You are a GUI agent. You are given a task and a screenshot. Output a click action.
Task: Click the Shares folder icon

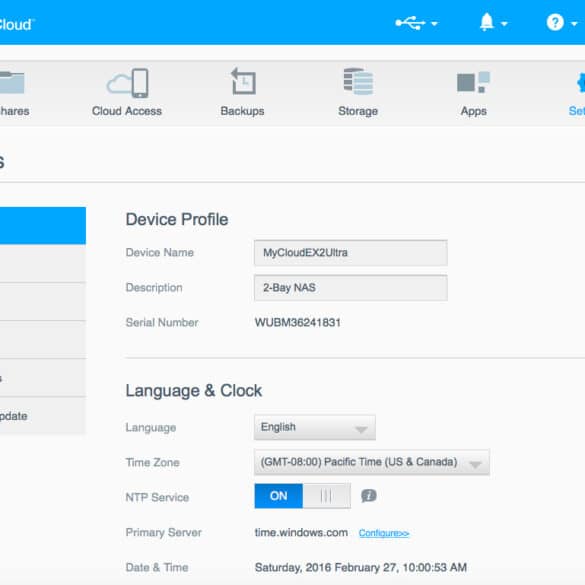[12, 82]
